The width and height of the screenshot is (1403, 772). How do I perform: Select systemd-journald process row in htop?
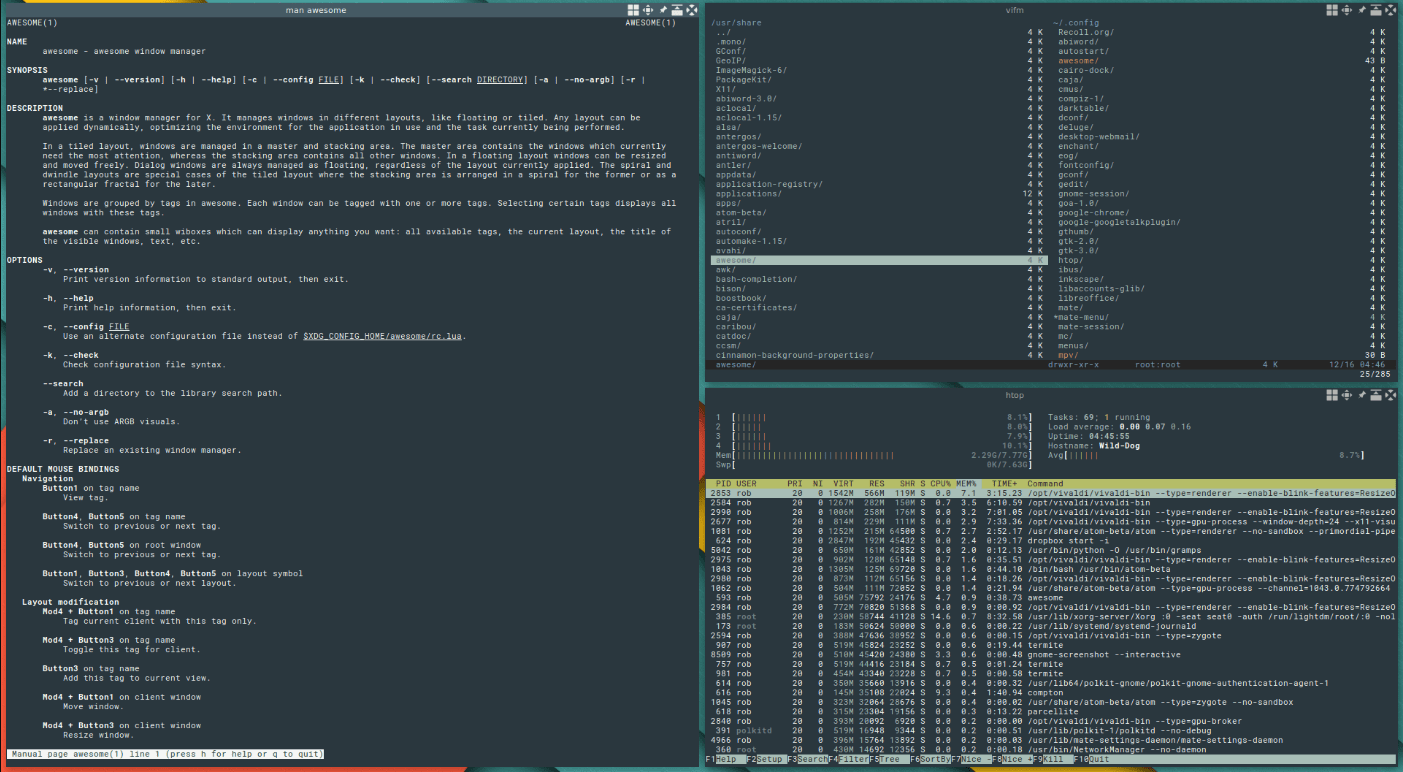point(1050,626)
